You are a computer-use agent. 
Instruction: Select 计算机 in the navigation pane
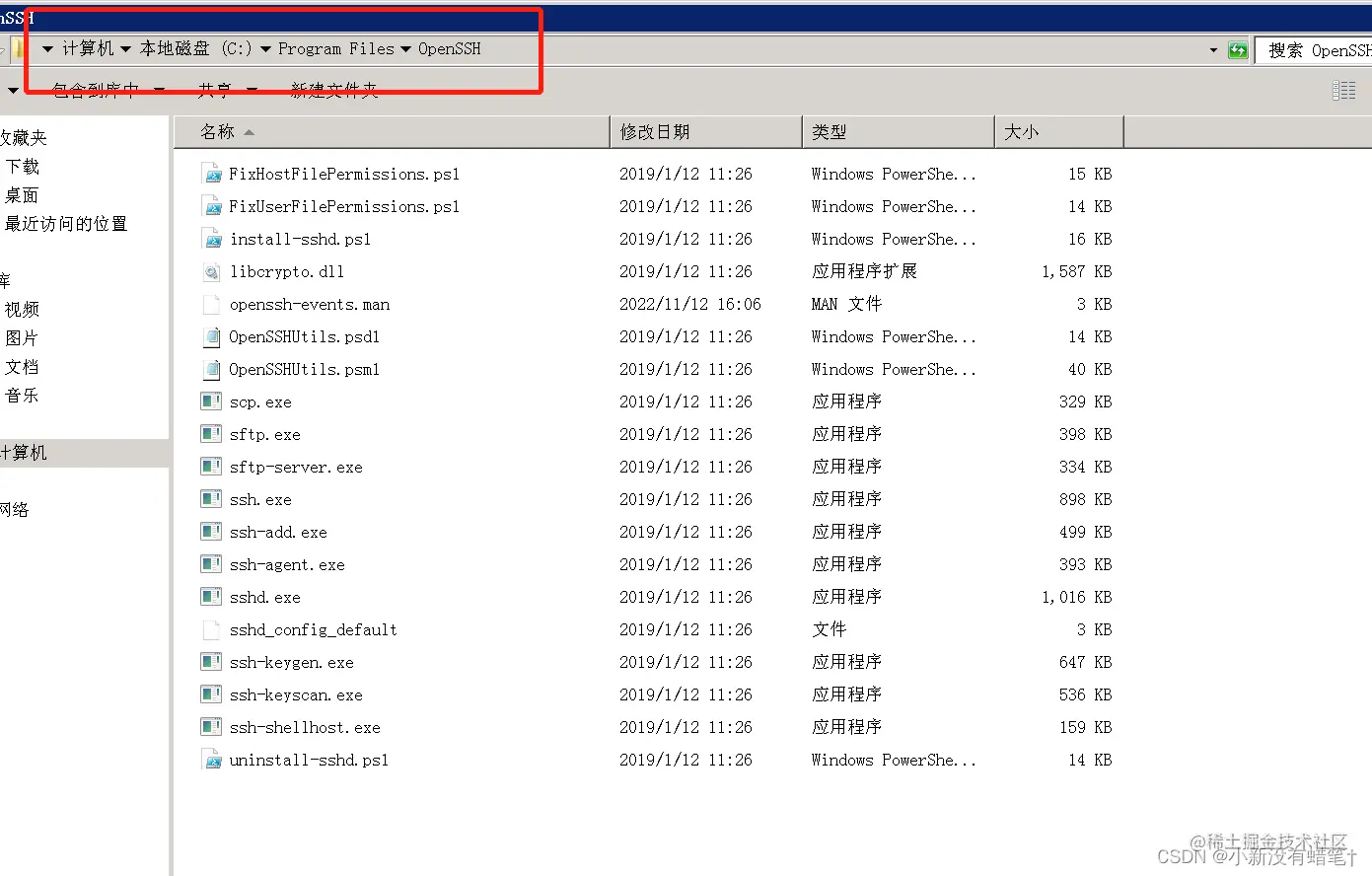(24, 453)
